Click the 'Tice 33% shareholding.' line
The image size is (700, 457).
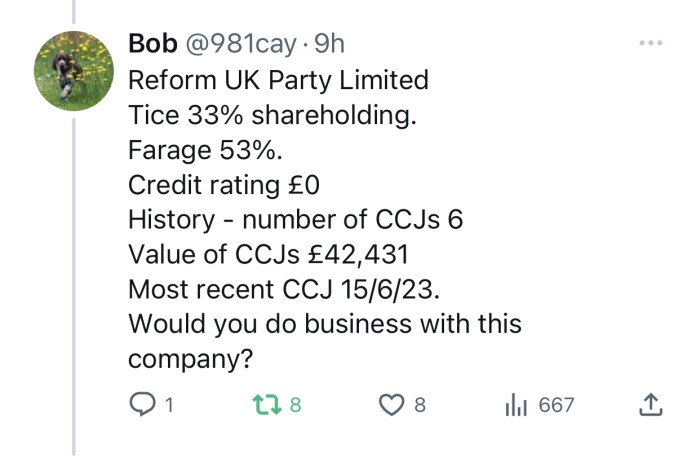(x=272, y=115)
